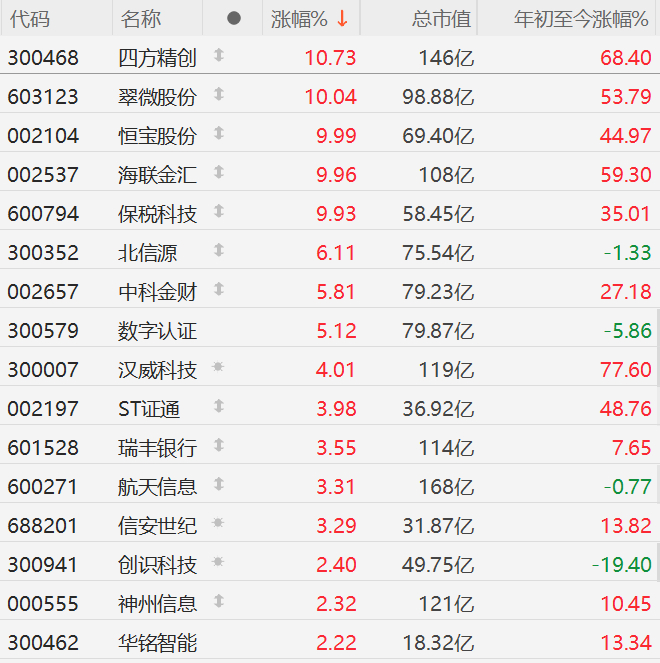Click the 3.29 gain value
Screen dimensions: 660x663
[x=336, y=526]
